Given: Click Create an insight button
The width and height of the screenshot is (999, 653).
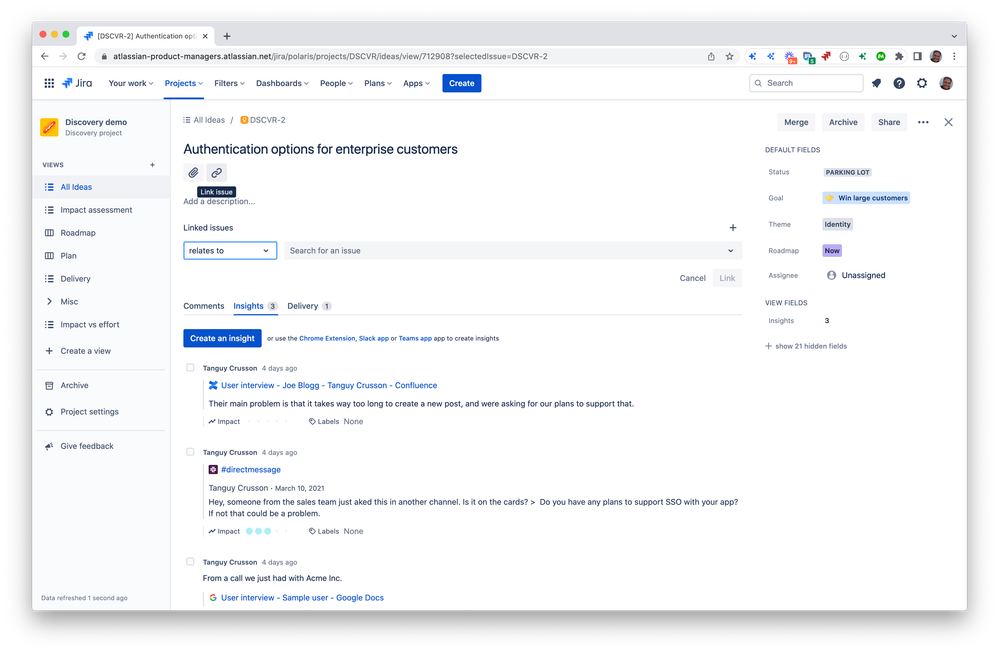Looking at the screenshot, I should pos(222,338).
